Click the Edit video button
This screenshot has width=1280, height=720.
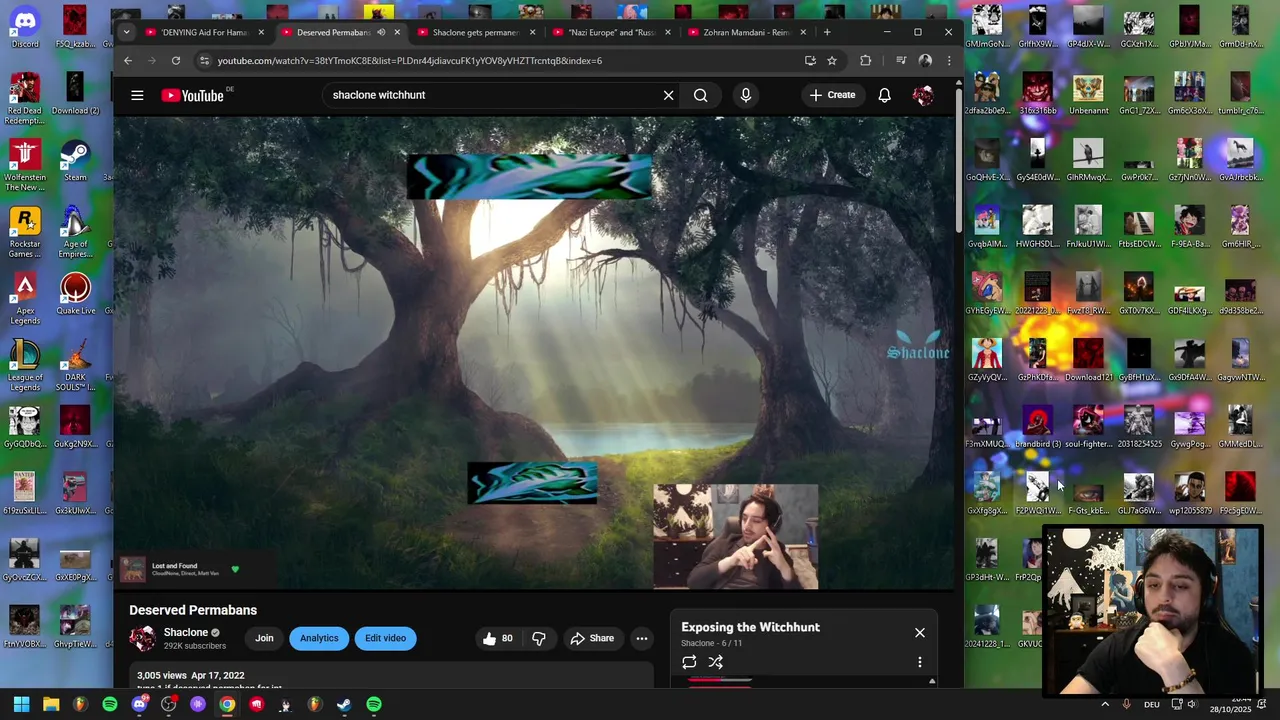pos(385,638)
